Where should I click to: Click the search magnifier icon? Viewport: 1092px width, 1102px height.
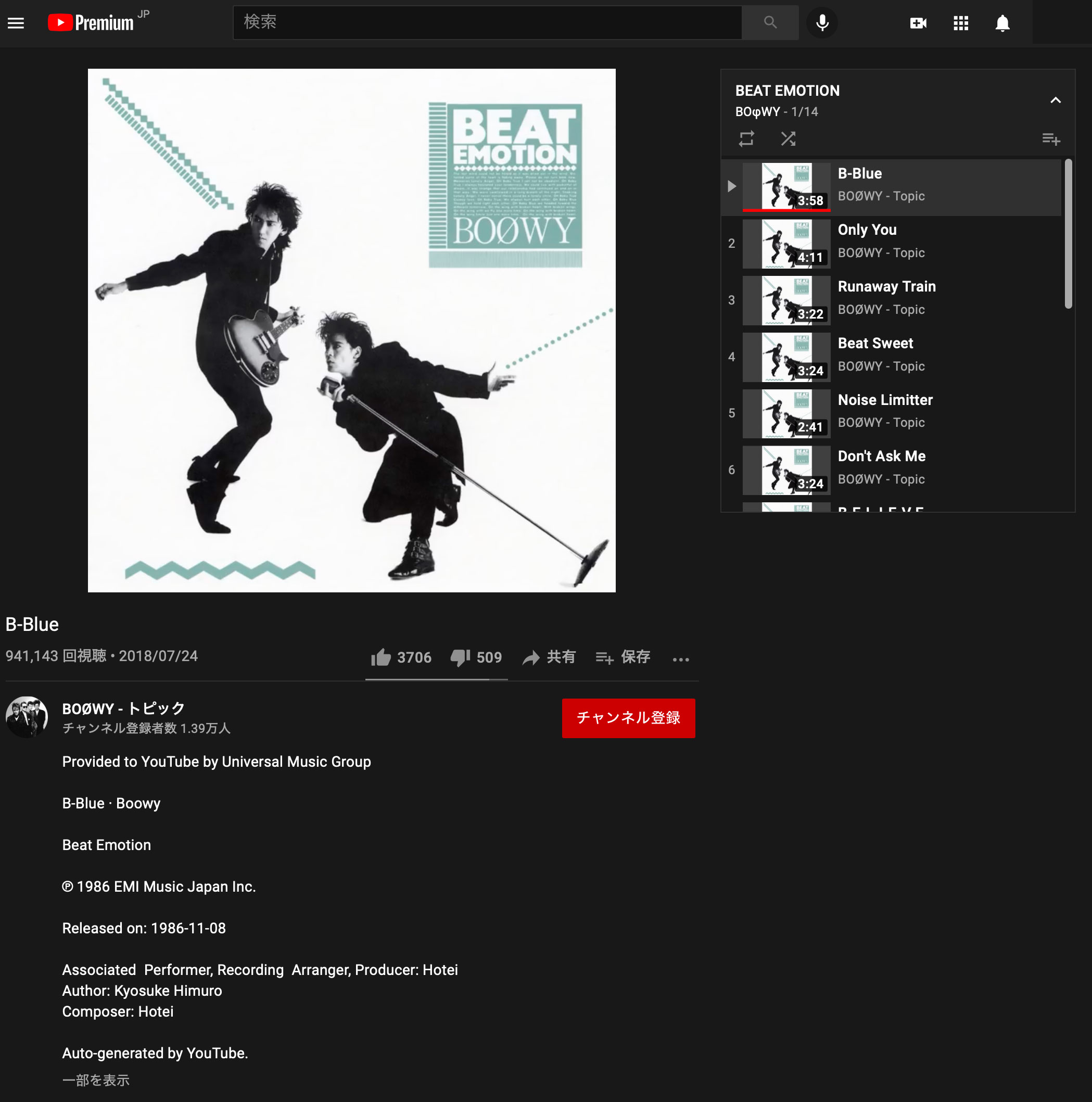tap(770, 22)
